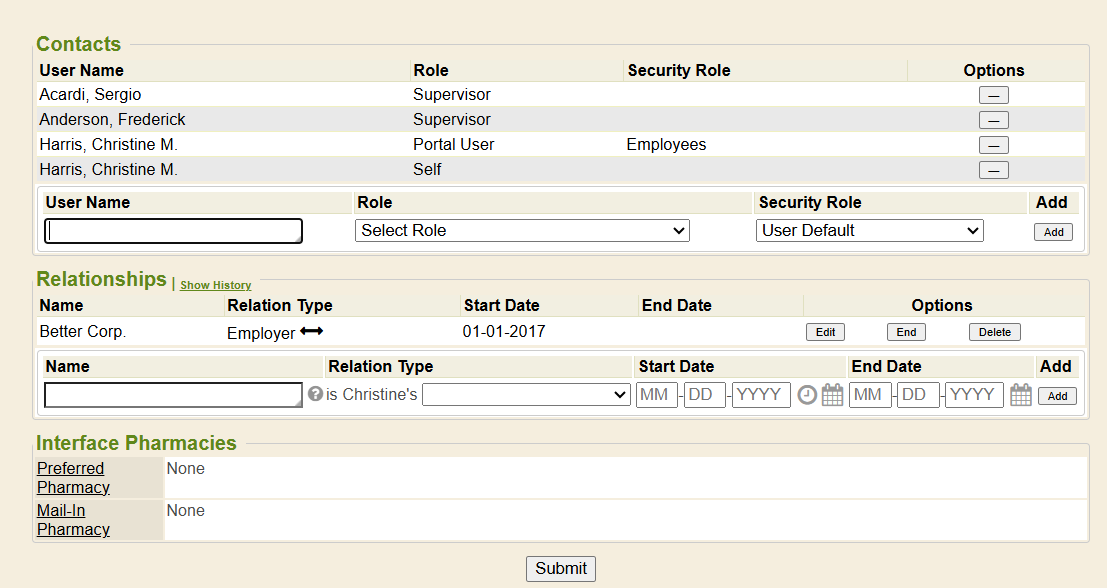
Task: Remove Anderson, Frederick contact via minus button
Action: (x=993, y=120)
